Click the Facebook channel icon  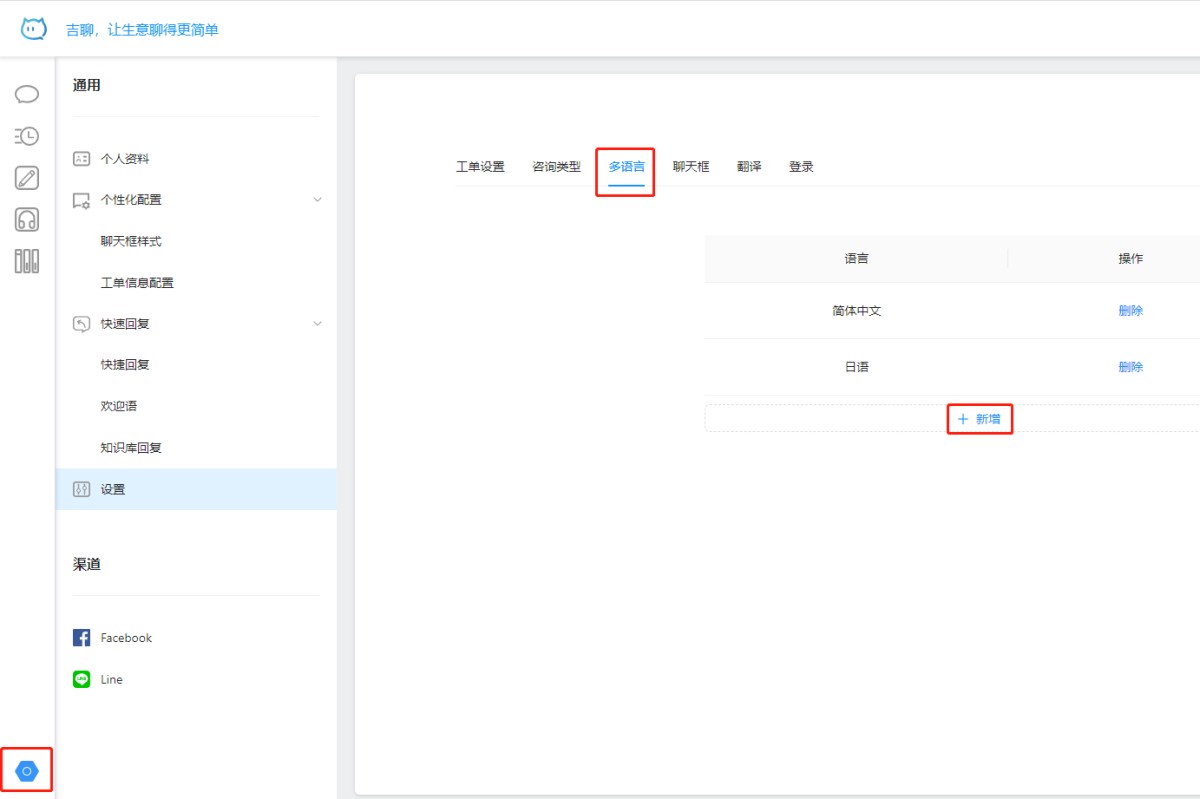tap(82, 638)
